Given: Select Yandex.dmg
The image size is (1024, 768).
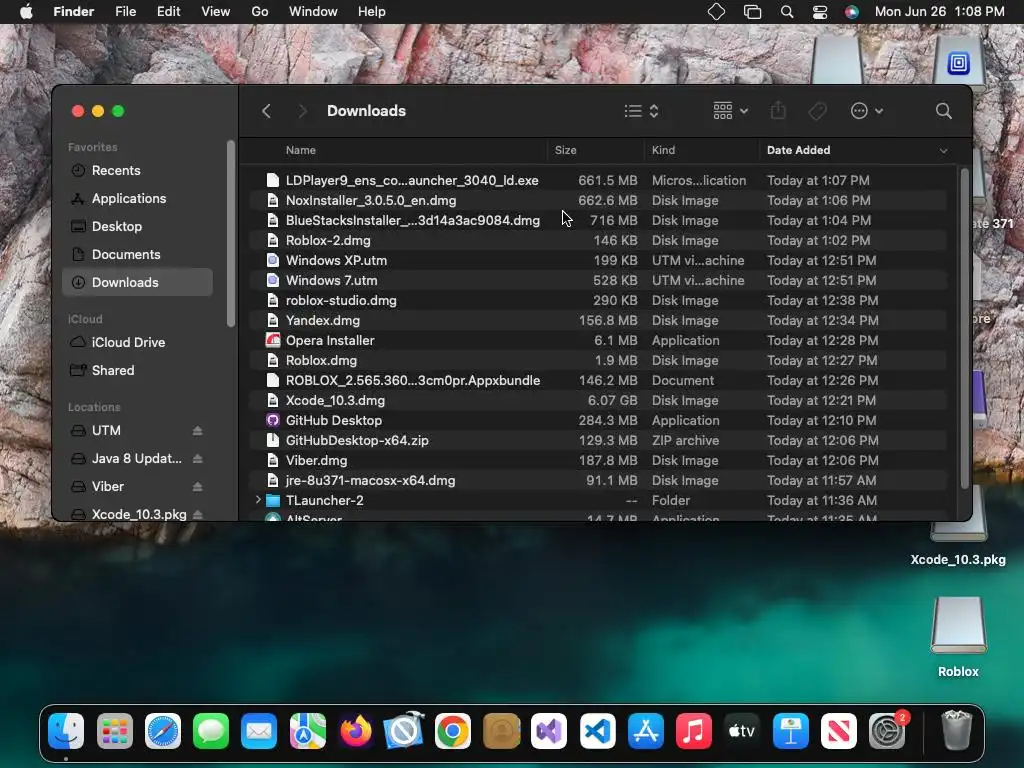Looking at the screenshot, I should pyautogui.click(x=599, y=321).
